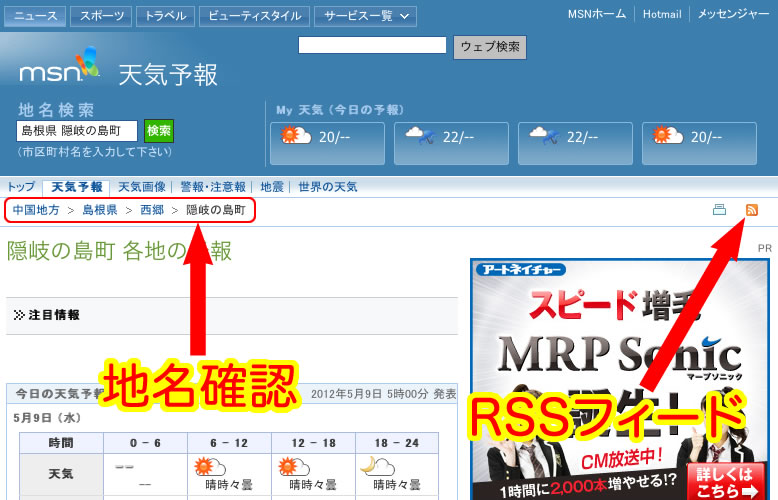Click the green 検索 button
Viewport: 778px width, 500px height.
coord(159,131)
